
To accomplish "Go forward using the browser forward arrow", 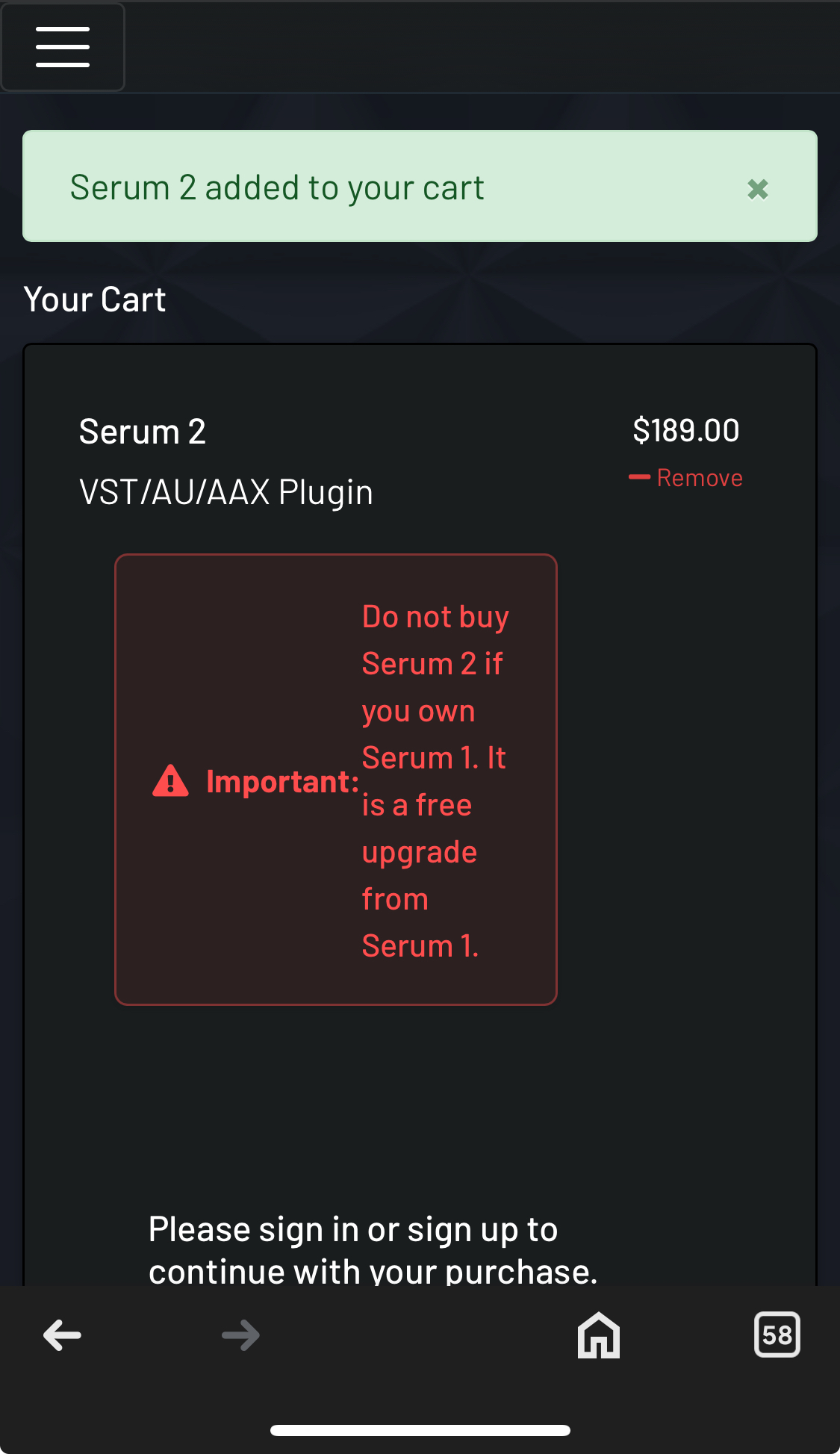I will [240, 1335].
